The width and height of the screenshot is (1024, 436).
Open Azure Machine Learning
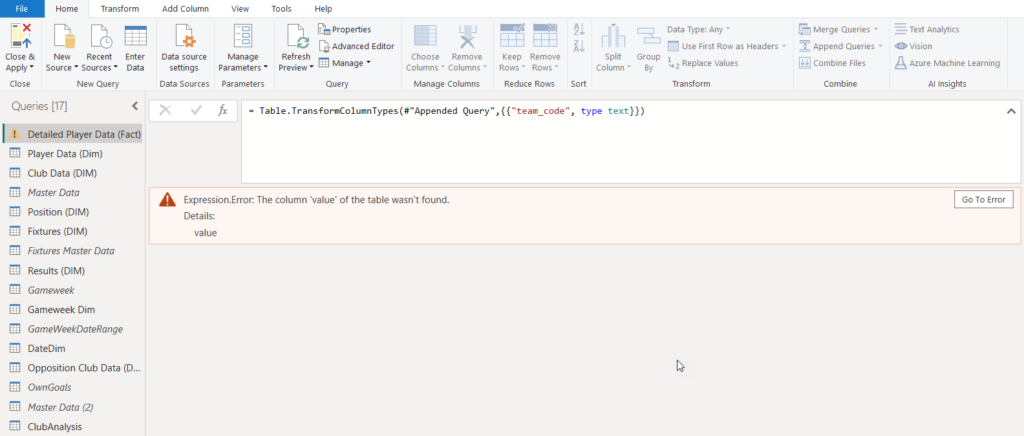(x=947, y=63)
